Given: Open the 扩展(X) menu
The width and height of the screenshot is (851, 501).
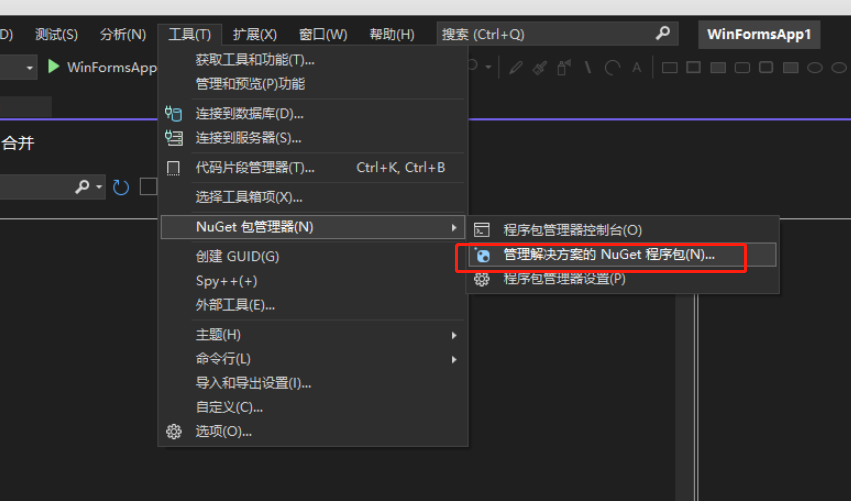Looking at the screenshot, I should 255,34.
